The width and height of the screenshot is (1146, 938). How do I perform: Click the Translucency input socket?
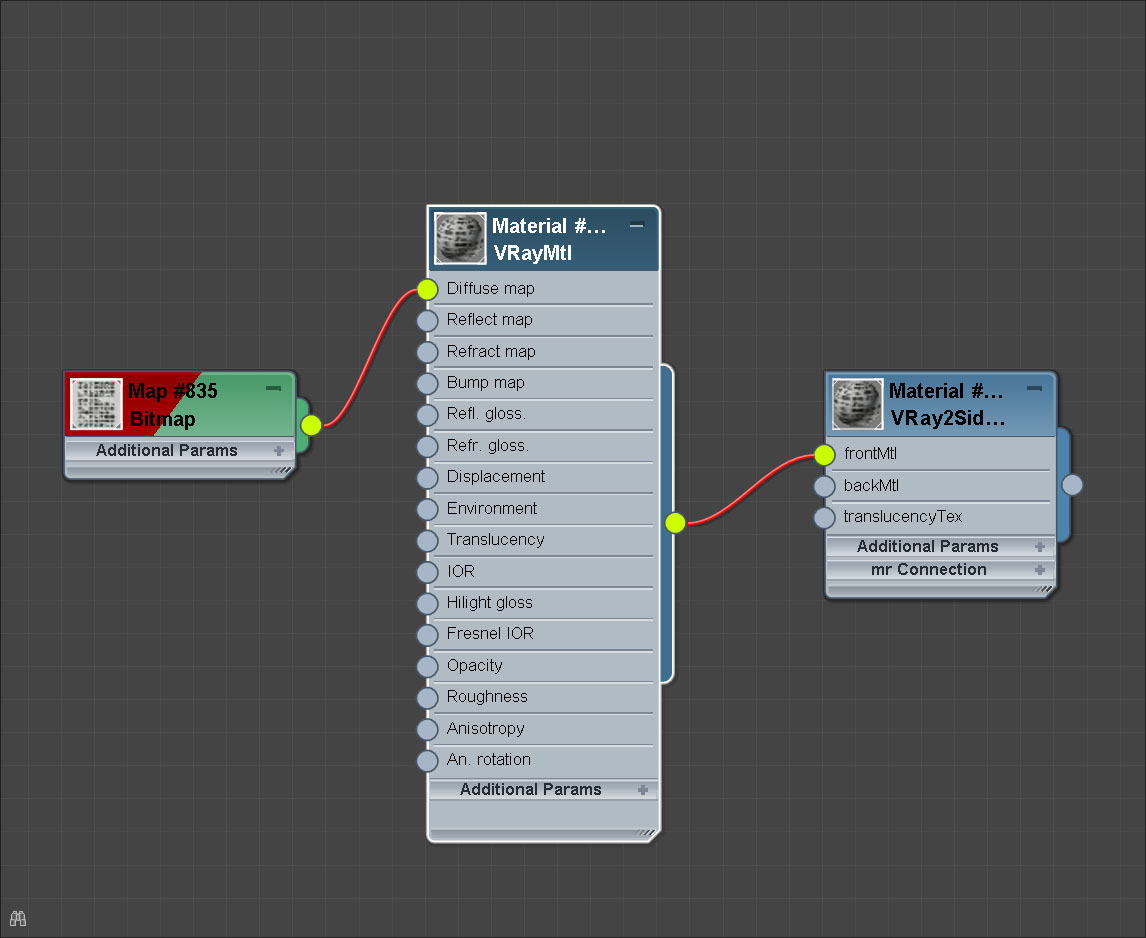click(428, 540)
